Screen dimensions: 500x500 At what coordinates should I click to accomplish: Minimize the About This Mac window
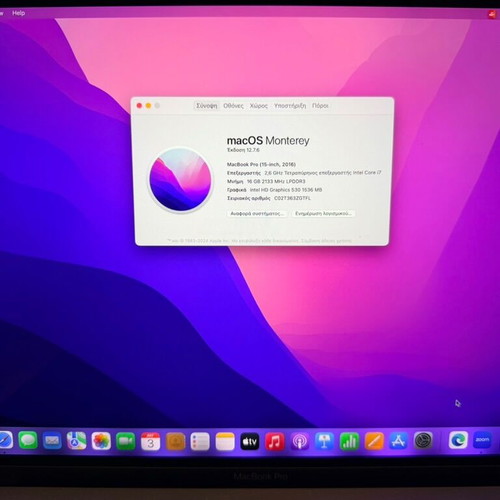(x=148, y=106)
